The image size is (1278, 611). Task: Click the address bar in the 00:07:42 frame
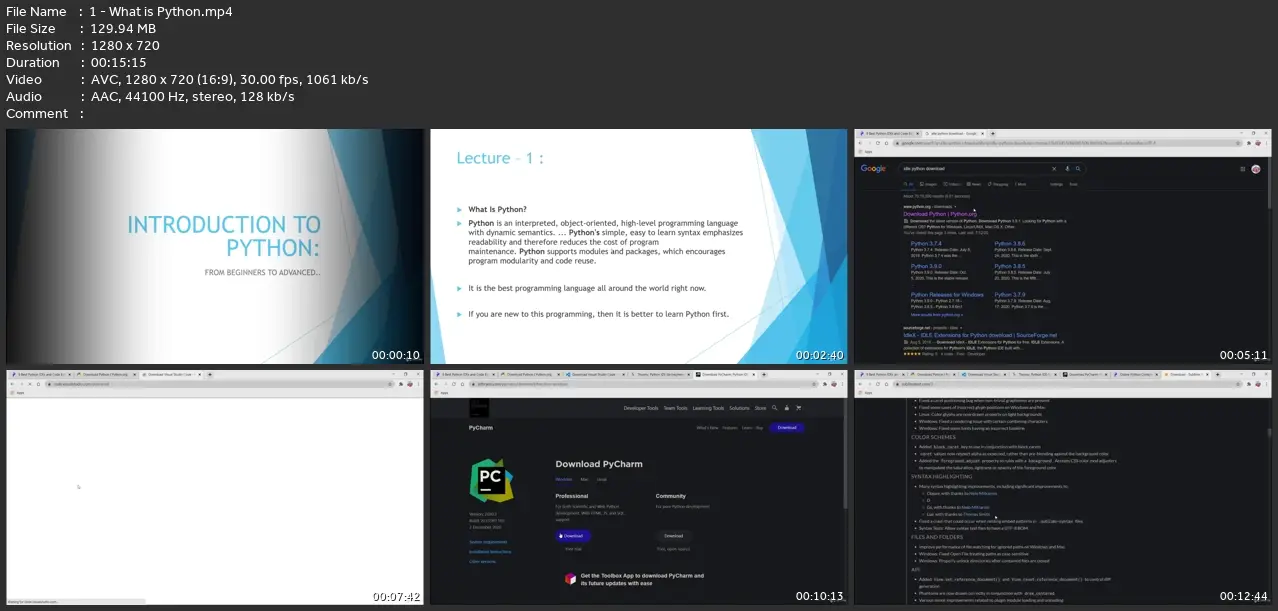click(x=218, y=384)
